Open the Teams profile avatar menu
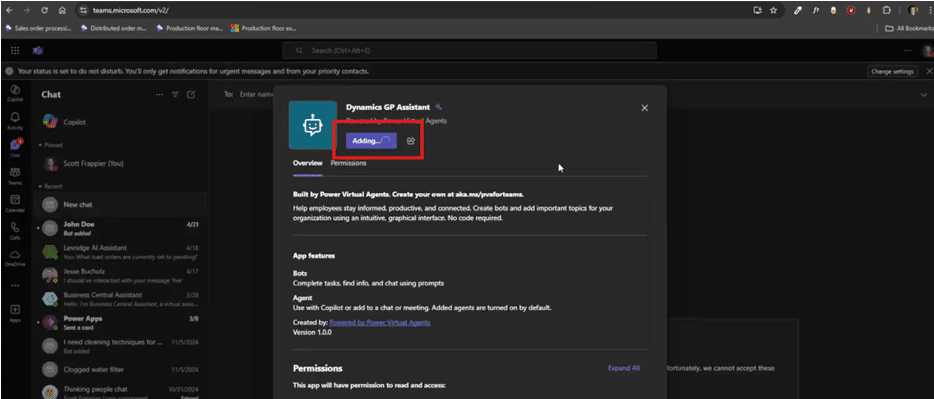The image size is (934, 399). click(927, 51)
